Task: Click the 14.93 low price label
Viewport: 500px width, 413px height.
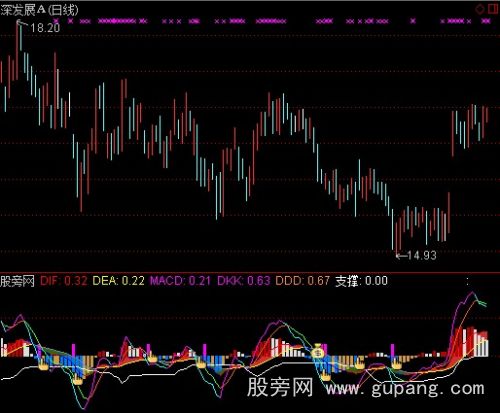Action: point(421,256)
